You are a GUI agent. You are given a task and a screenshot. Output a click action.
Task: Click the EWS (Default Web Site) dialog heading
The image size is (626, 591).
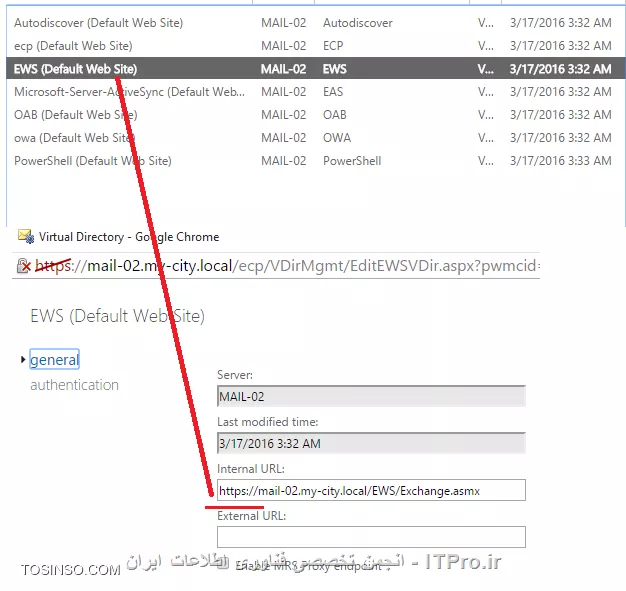click(117, 316)
